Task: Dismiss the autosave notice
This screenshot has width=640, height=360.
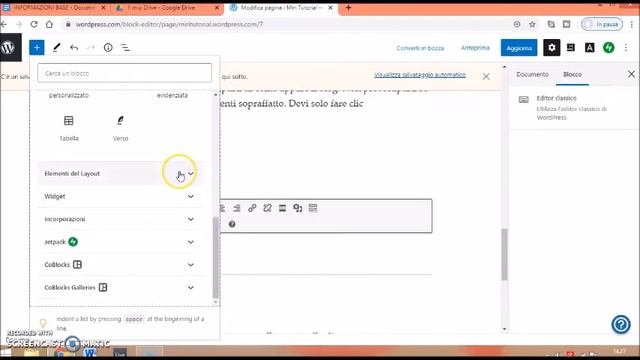Action: click(x=486, y=76)
